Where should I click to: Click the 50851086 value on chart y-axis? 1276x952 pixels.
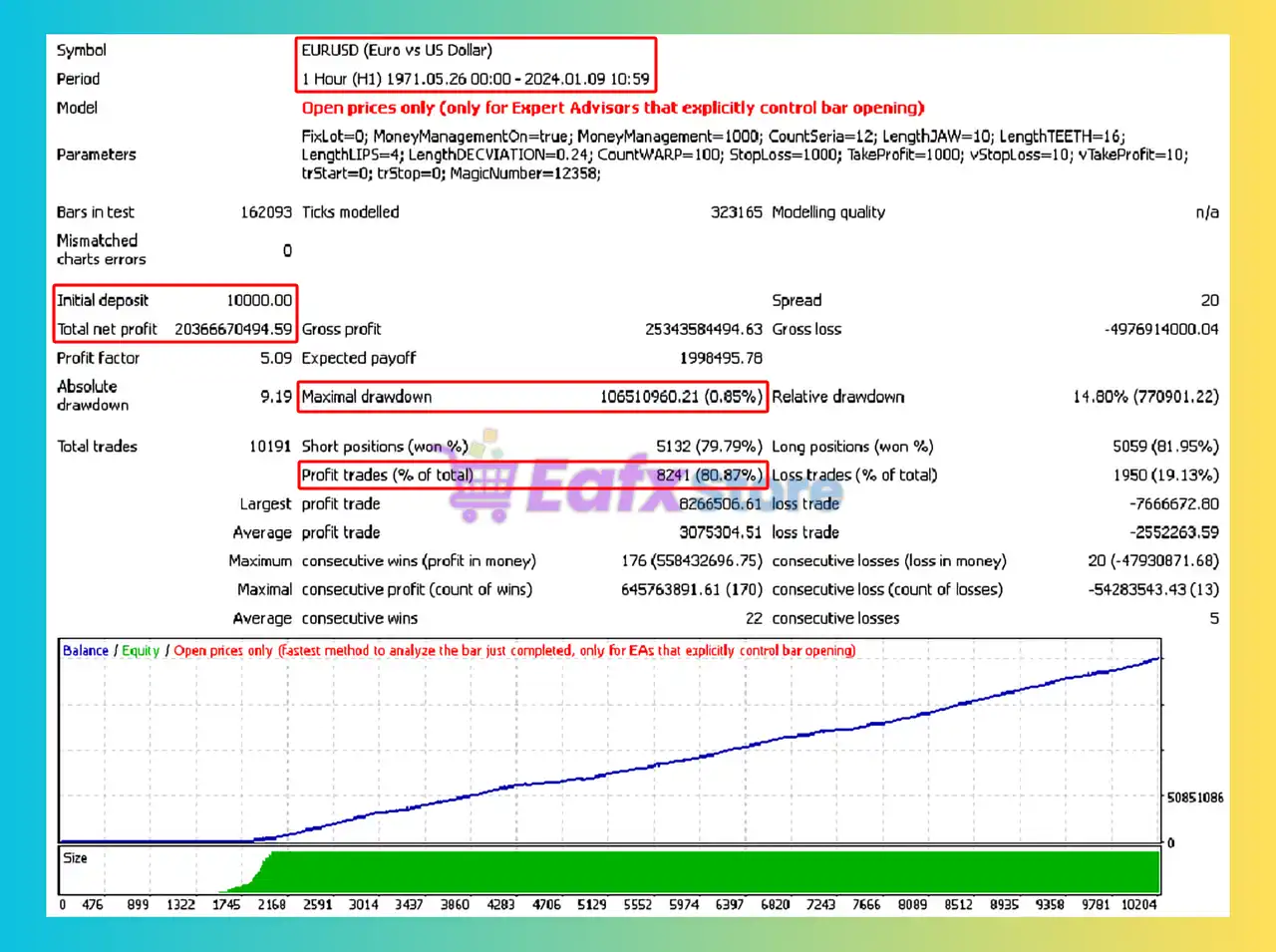tap(1195, 797)
